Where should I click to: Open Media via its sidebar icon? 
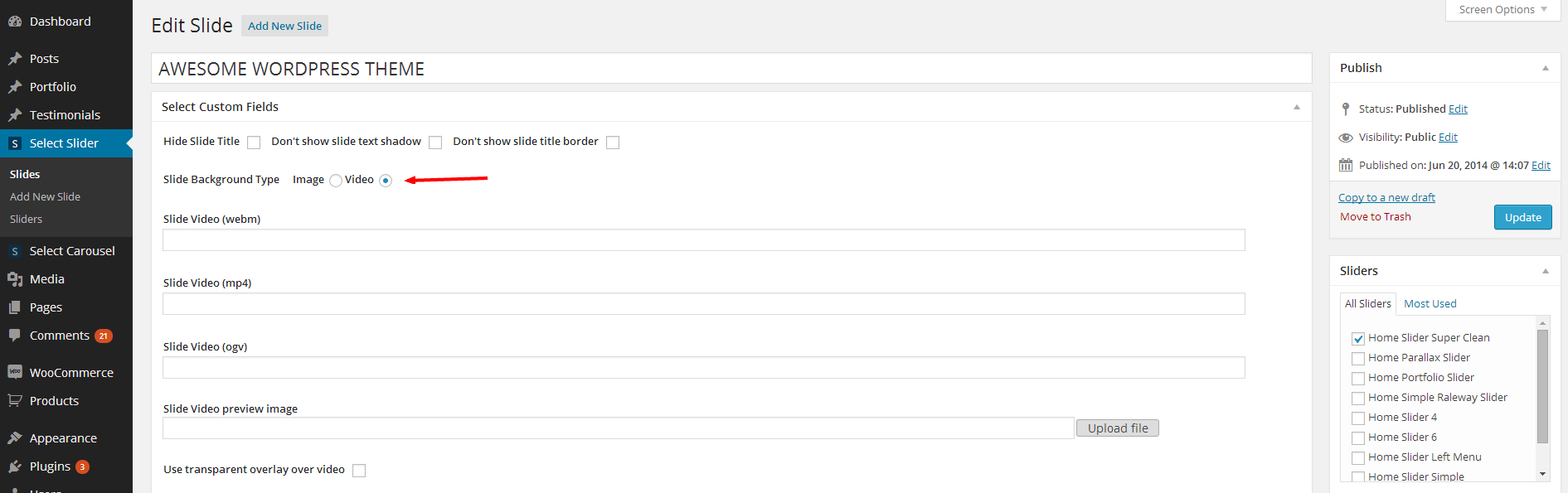15,279
